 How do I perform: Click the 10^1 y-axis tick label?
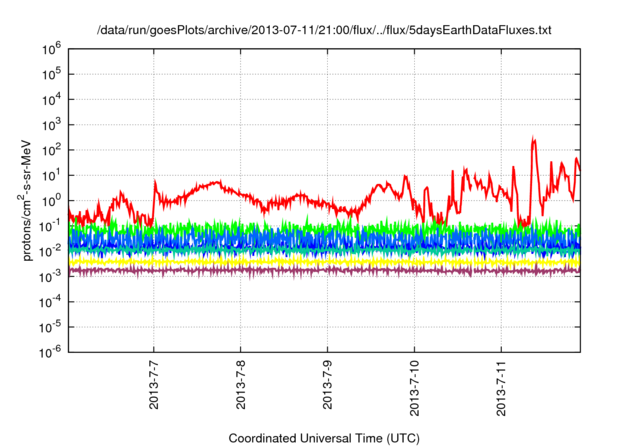tap(51, 176)
